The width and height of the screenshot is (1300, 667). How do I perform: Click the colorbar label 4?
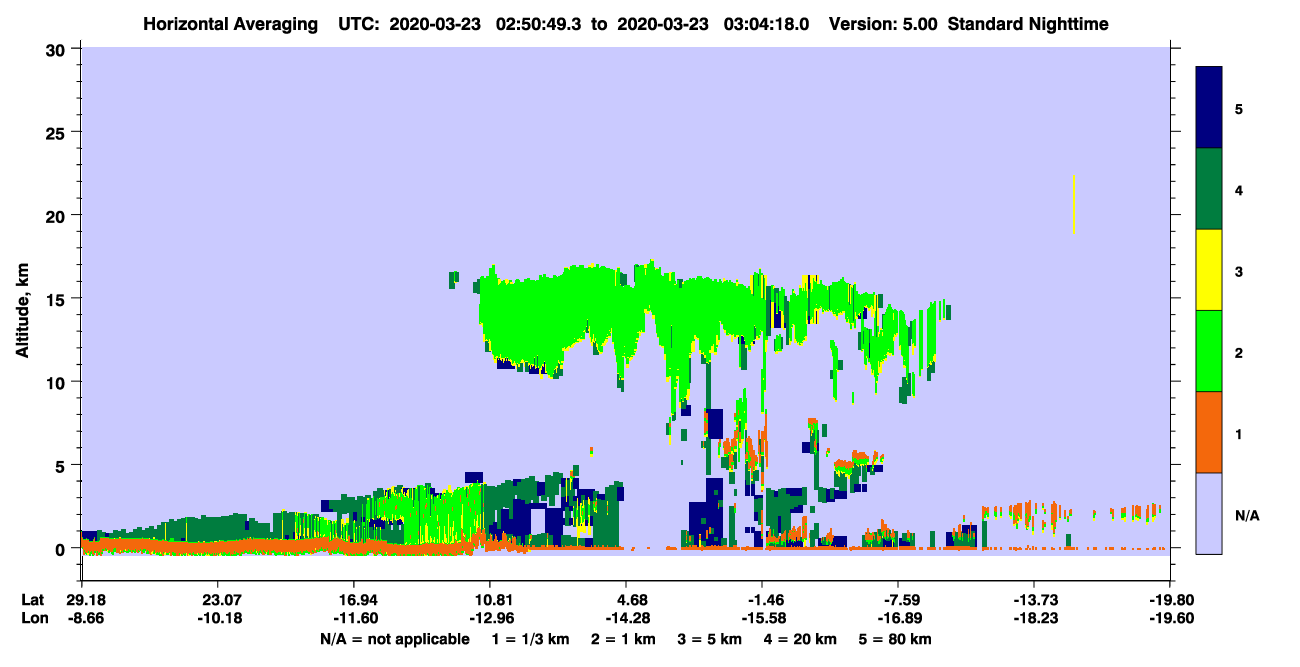(x=1239, y=190)
